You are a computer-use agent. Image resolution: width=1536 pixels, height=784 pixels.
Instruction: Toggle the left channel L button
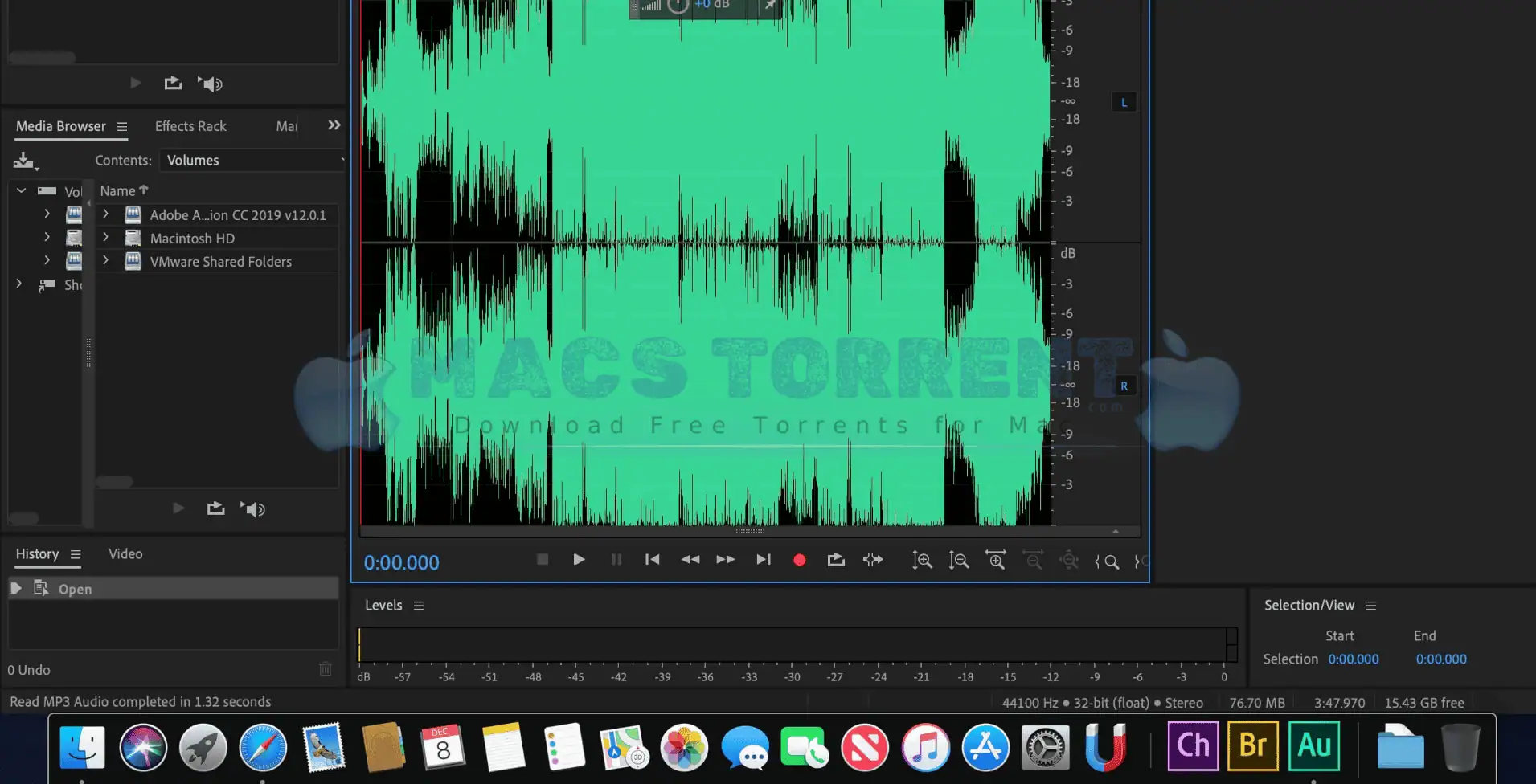[x=1124, y=102]
